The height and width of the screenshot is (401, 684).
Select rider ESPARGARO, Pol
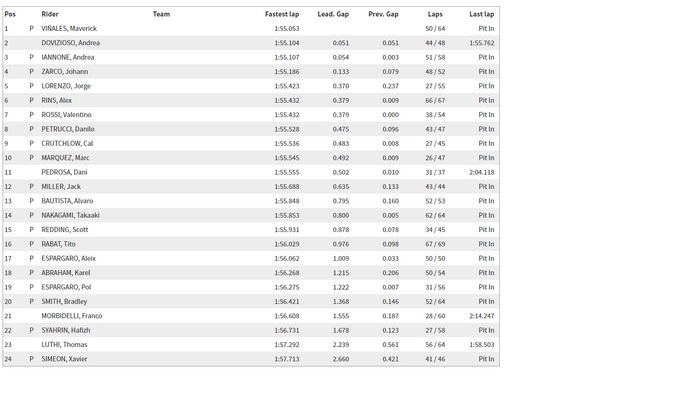[66, 288]
